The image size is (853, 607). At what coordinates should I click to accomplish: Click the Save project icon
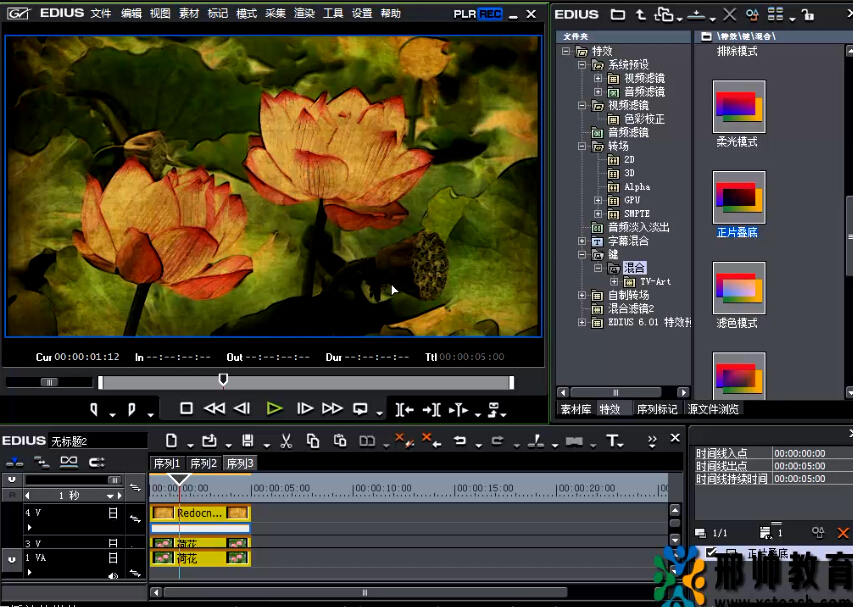(248, 440)
